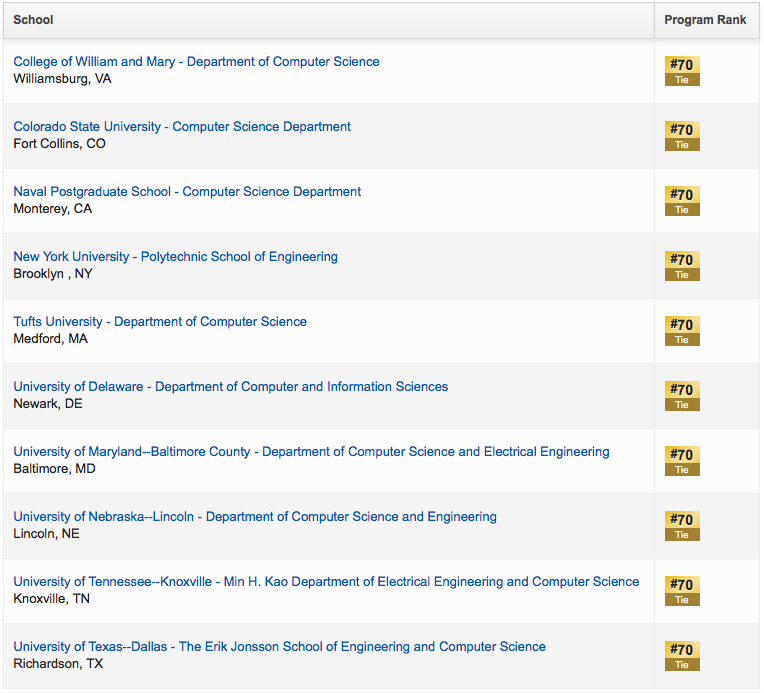This screenshot has width=764, height=693.
Task: Select the Monterey, CA location text
Action: coord(53,209)
